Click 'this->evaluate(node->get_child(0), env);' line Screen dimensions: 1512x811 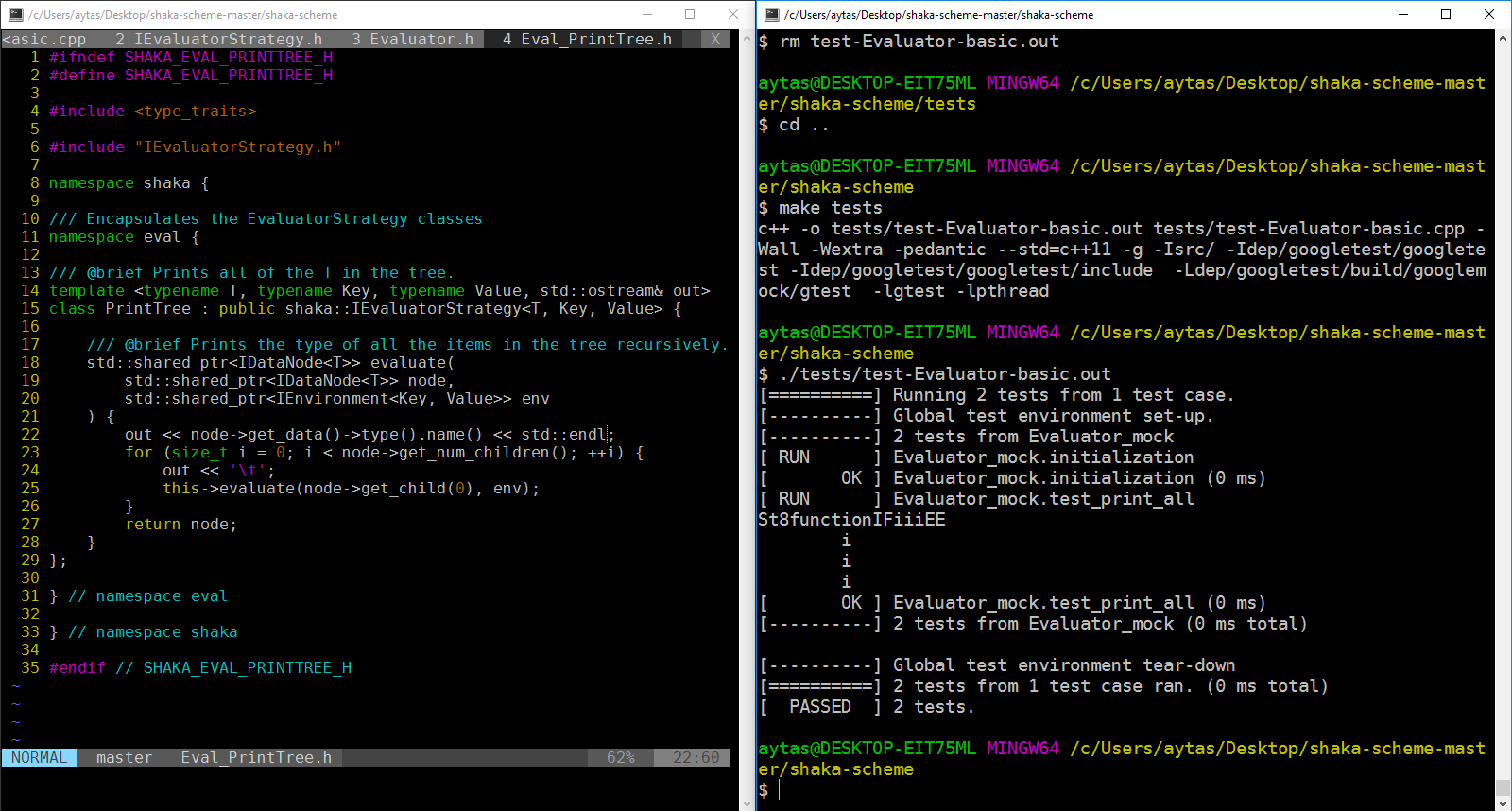[352, 488]
